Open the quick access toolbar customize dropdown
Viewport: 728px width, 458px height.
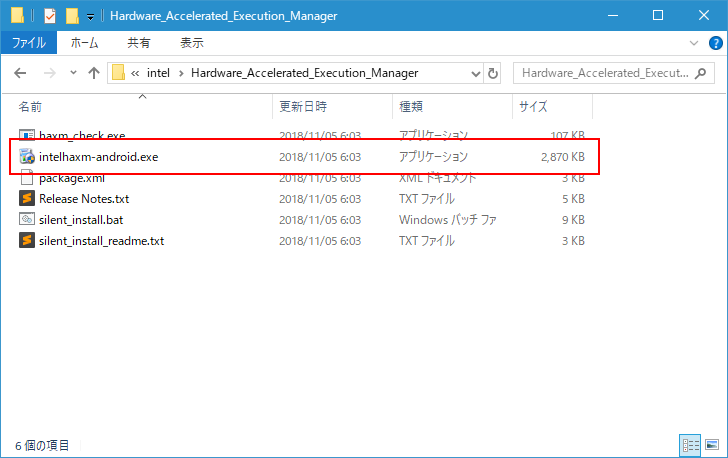tap(90, 17)
